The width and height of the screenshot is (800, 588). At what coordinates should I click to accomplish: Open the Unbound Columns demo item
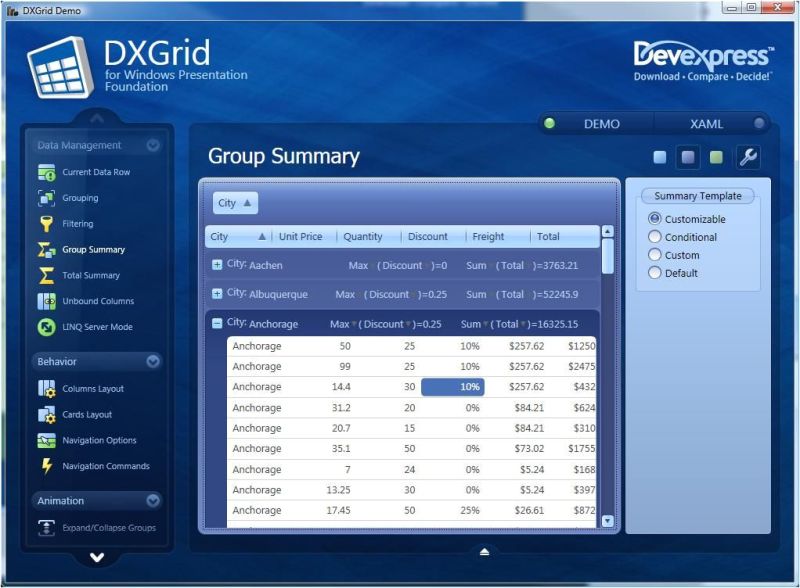coord(98,301)
